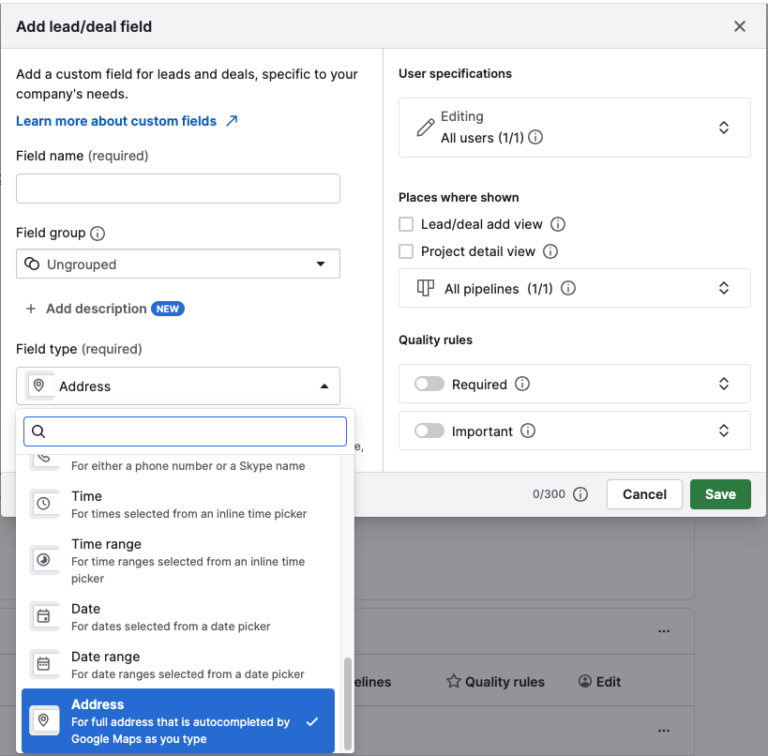Expand the All pipelines selector
This screenshot has width=768, height=756.
coord(574,288)
